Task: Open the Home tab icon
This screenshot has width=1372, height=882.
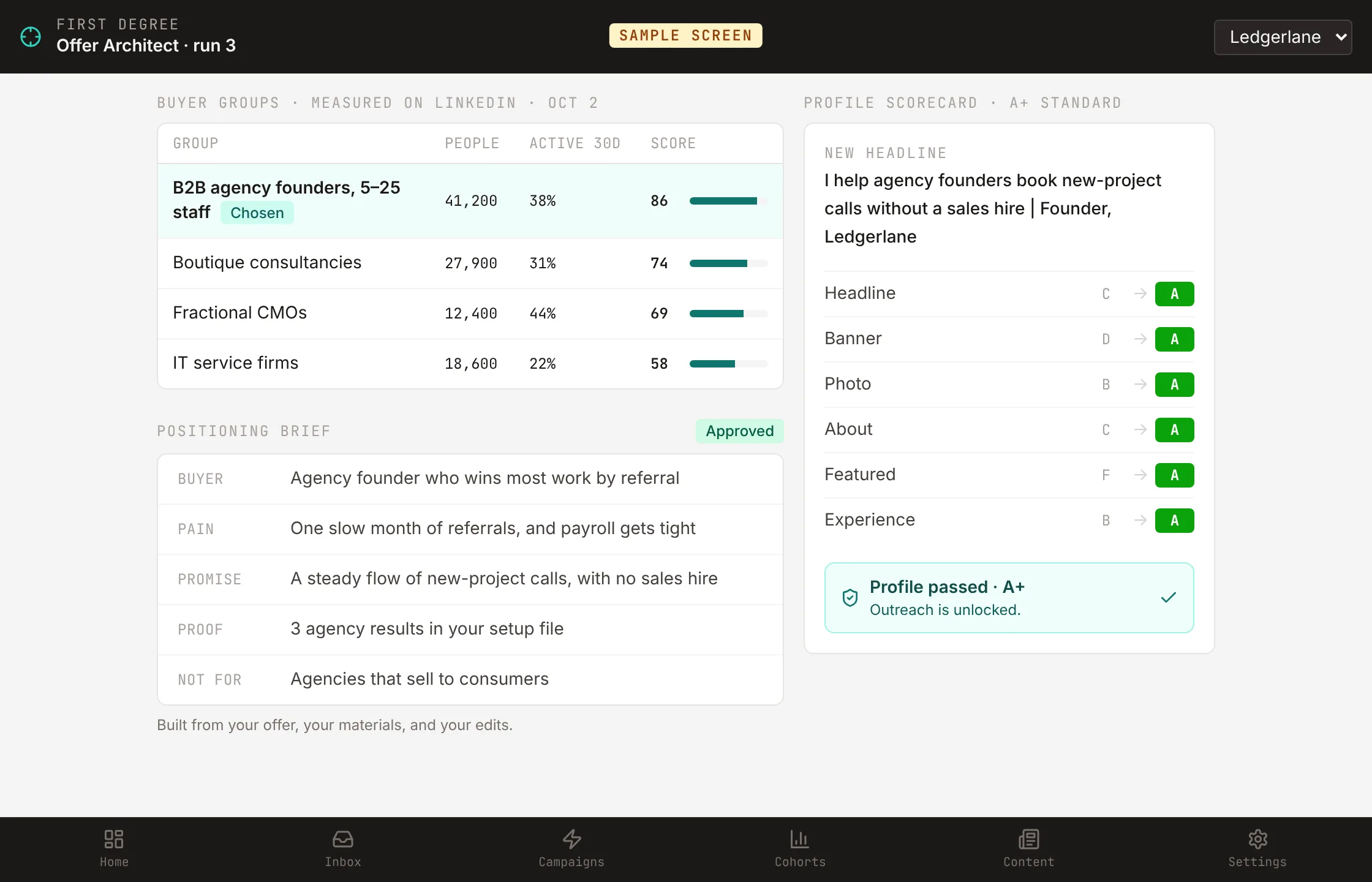Action: 114,839
